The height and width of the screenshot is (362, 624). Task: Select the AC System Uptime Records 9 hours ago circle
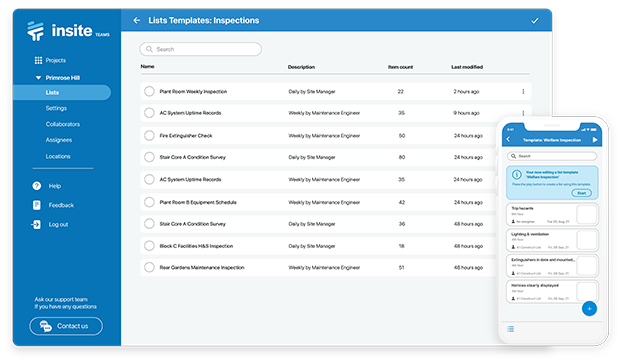pos(149,113)
